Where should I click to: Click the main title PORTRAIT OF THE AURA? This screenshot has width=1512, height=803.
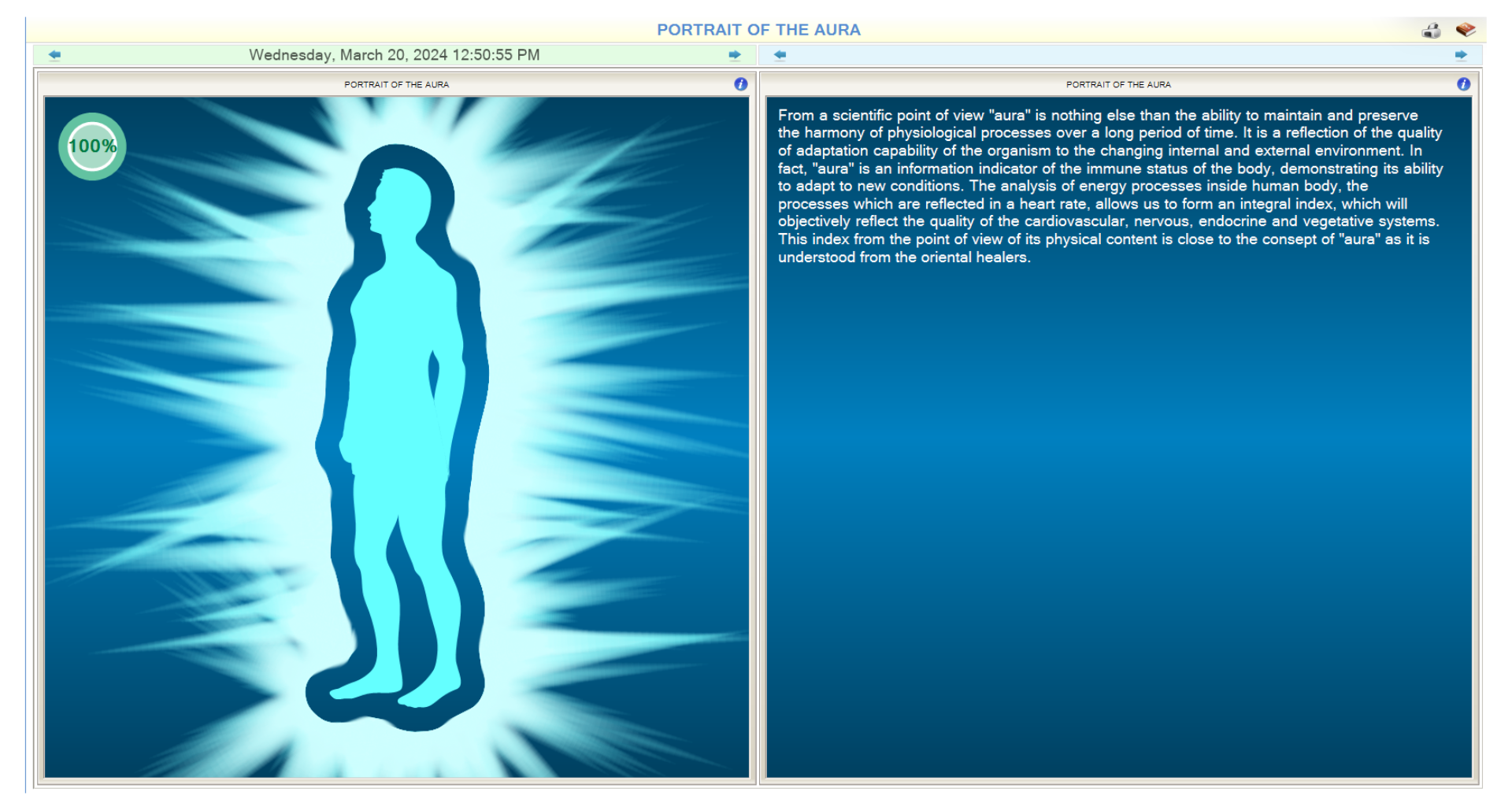758,30
